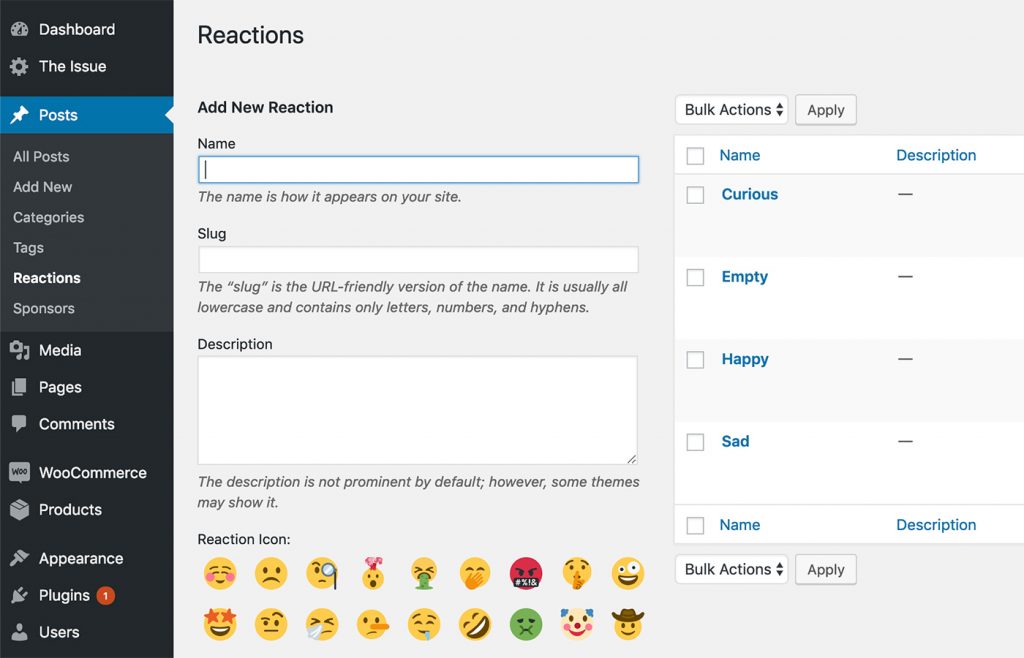Open the Plugins menu in the sidebar
This screenshot has height=658, width=1024.
pyautogui.click(x=64, y=595)
